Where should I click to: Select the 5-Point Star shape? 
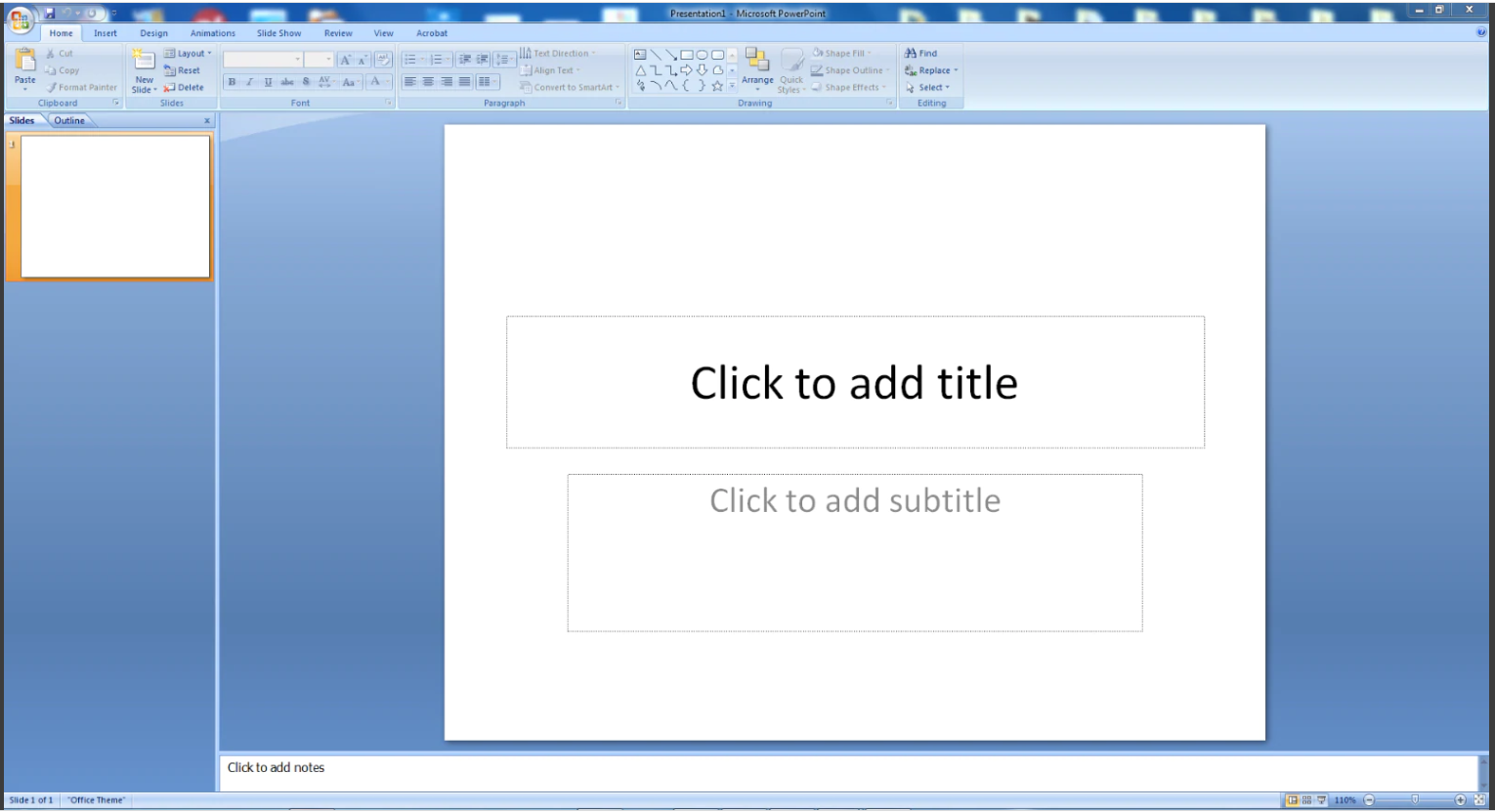(717, 86)
